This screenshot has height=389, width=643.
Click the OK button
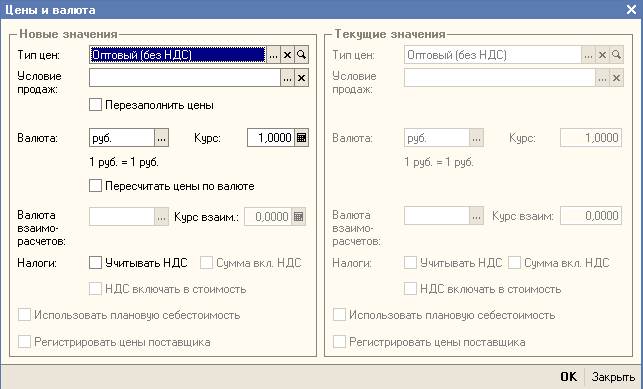coord(569,376)
